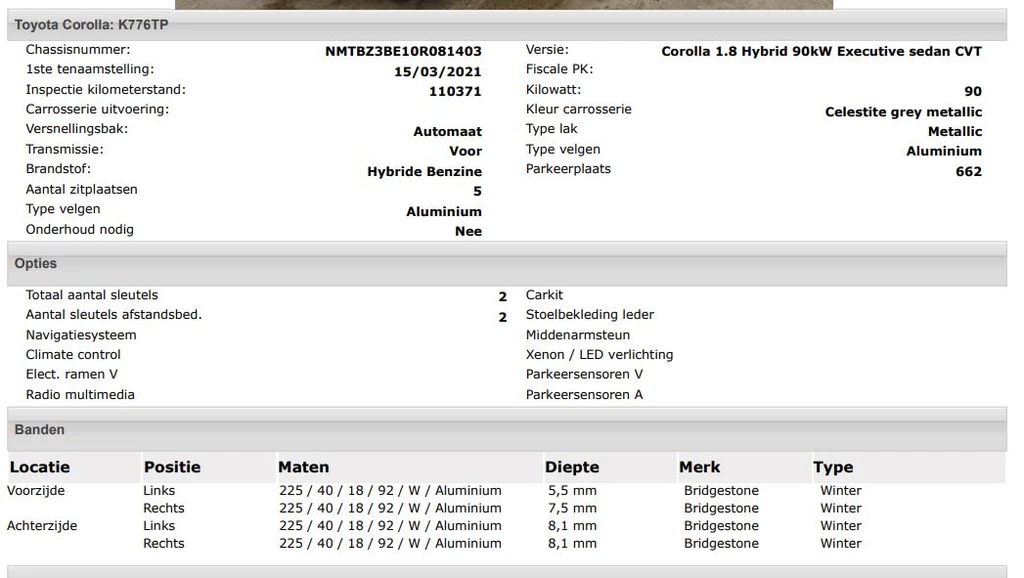This screenshot has height=578, width=1024.
Task: Click the mileage value 110371
Action: coord(455,91)
